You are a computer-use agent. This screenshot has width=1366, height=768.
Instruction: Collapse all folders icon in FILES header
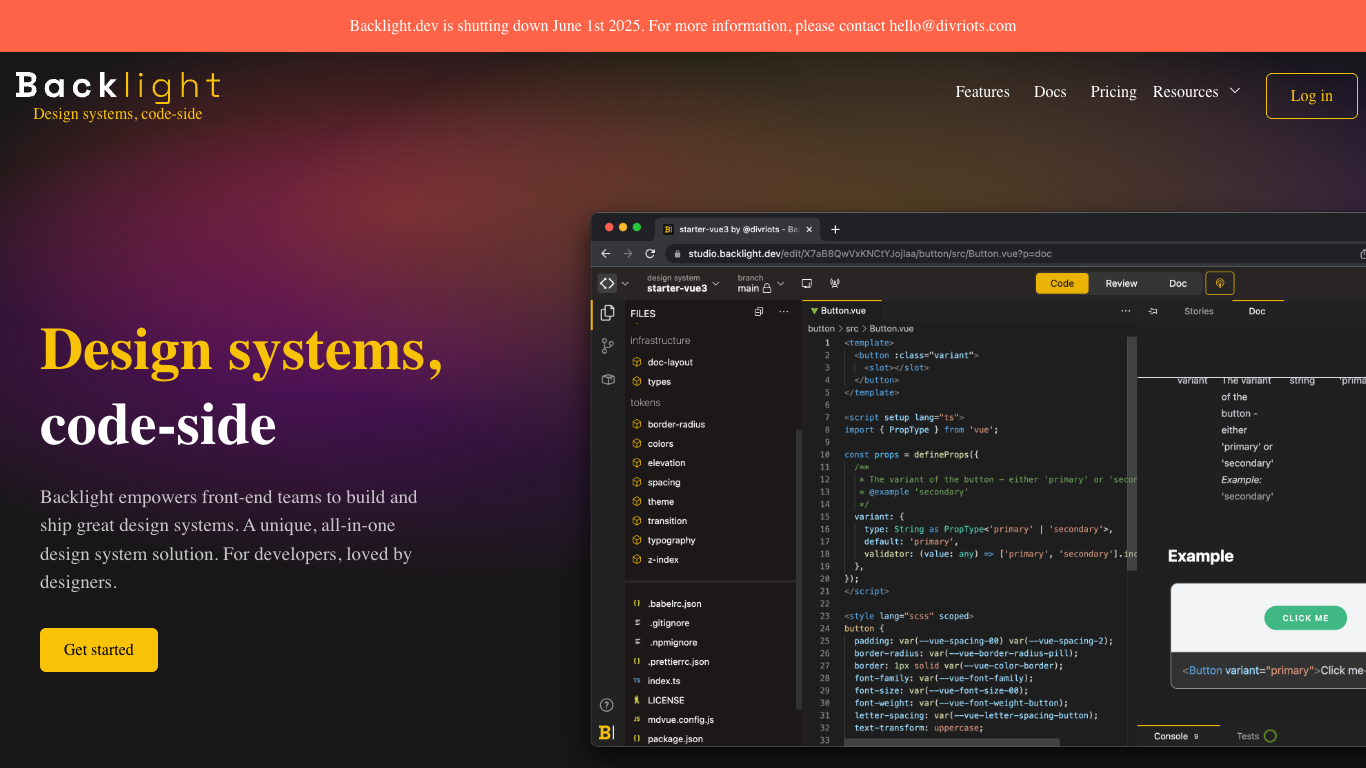[x=759, y=313]
